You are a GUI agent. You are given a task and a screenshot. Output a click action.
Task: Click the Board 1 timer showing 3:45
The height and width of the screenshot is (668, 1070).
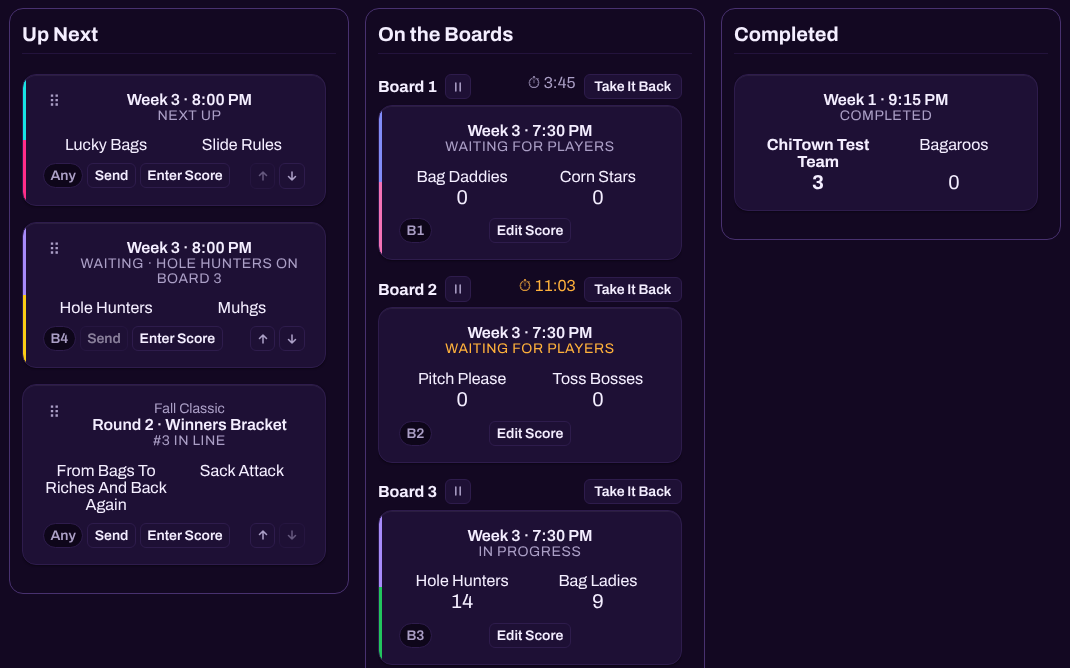[551, 83]
